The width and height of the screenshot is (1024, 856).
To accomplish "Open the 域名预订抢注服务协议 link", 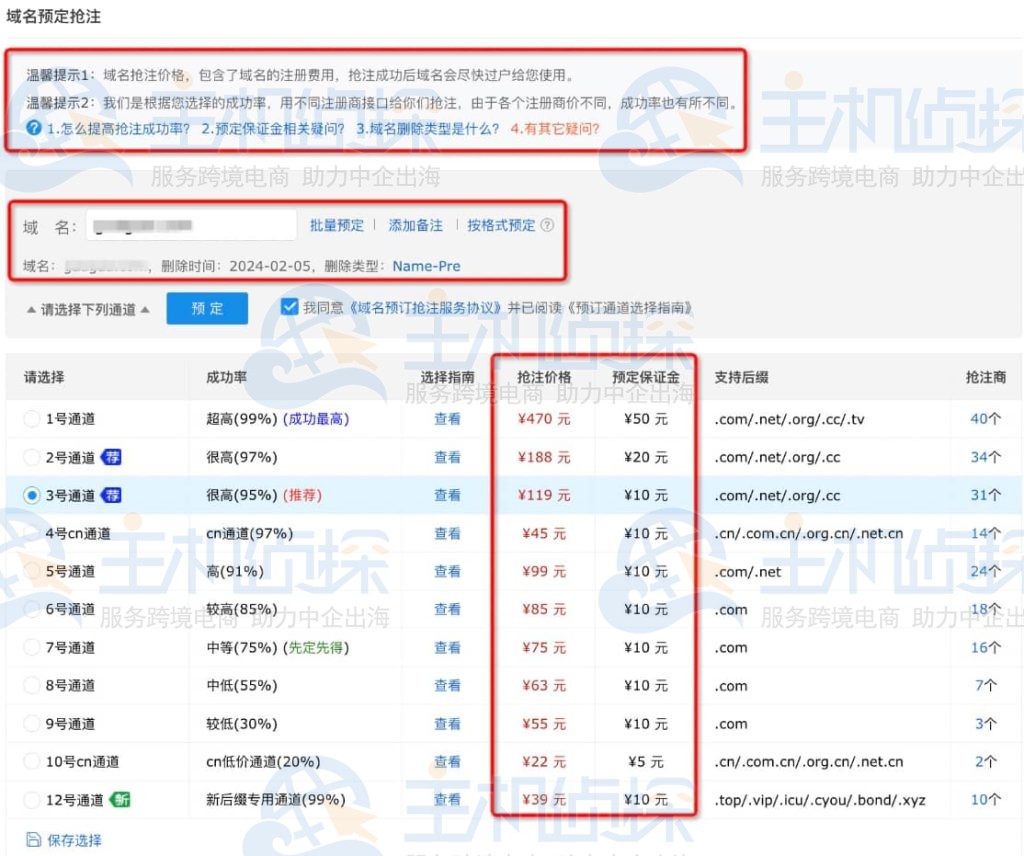I will (x=426, y=308).
